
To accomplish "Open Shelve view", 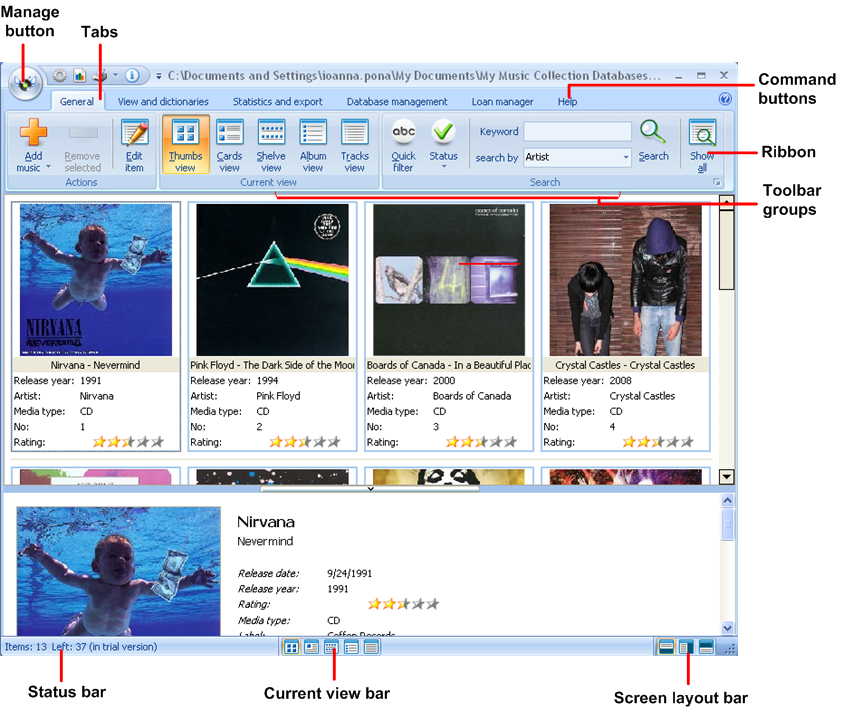I will click(271, 145).
